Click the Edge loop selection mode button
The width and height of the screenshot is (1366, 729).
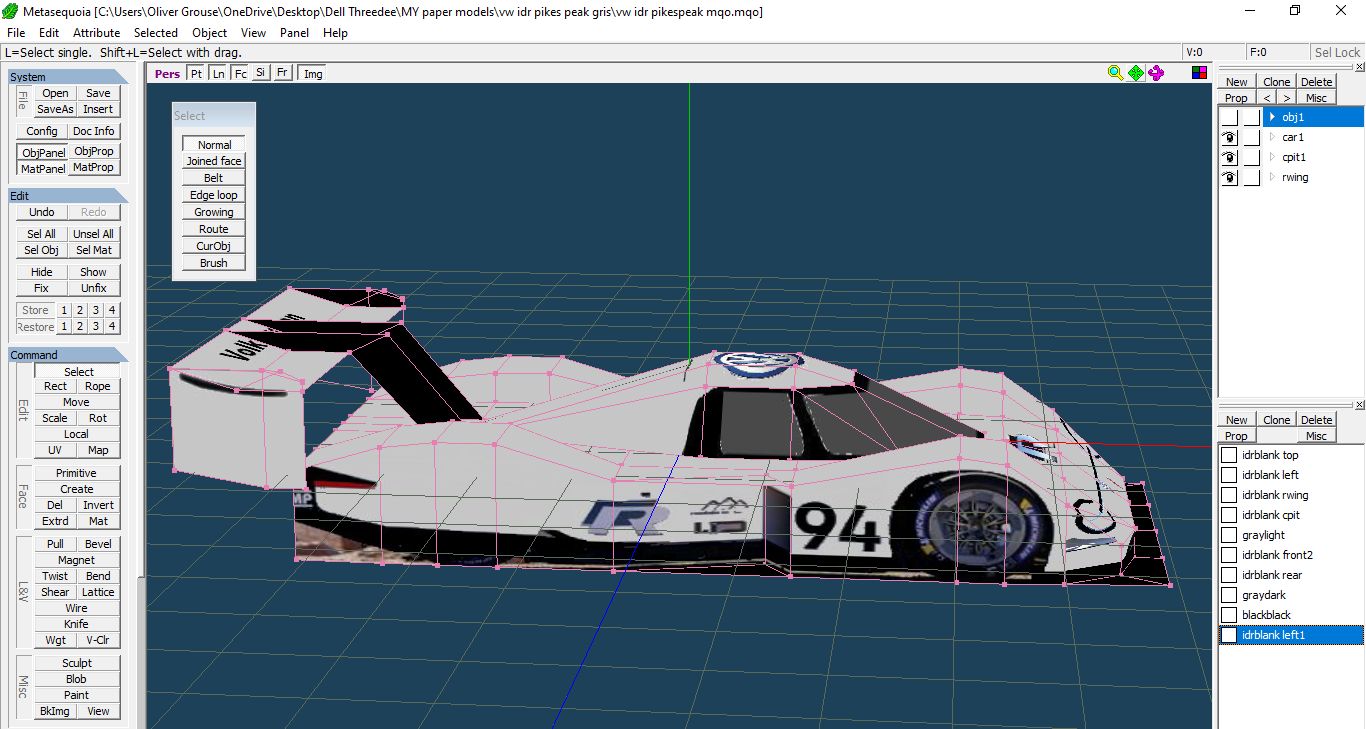tap(214, 195)
